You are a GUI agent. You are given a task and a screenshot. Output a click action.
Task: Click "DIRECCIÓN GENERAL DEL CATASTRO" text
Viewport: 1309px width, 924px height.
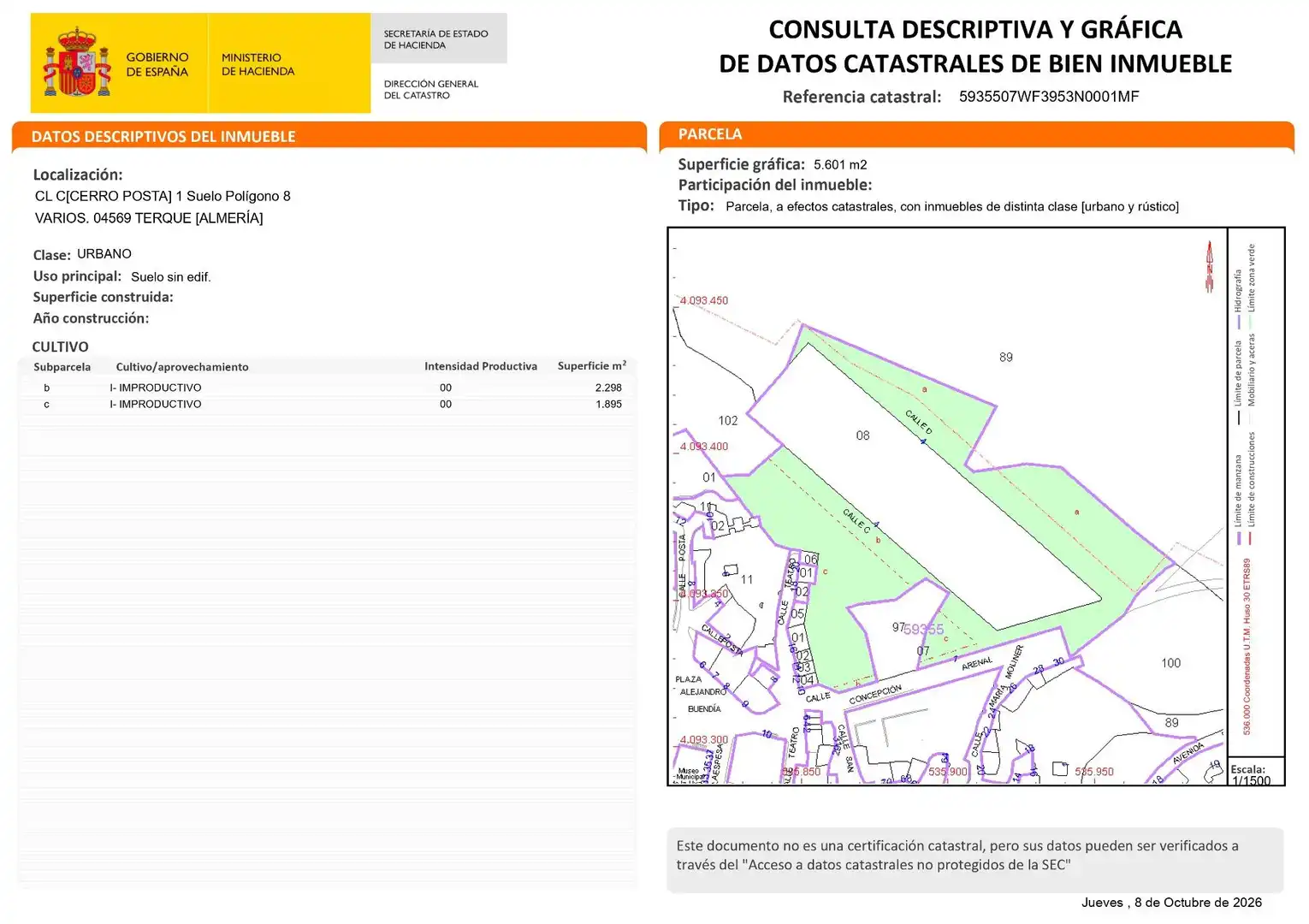pos(431,89)
